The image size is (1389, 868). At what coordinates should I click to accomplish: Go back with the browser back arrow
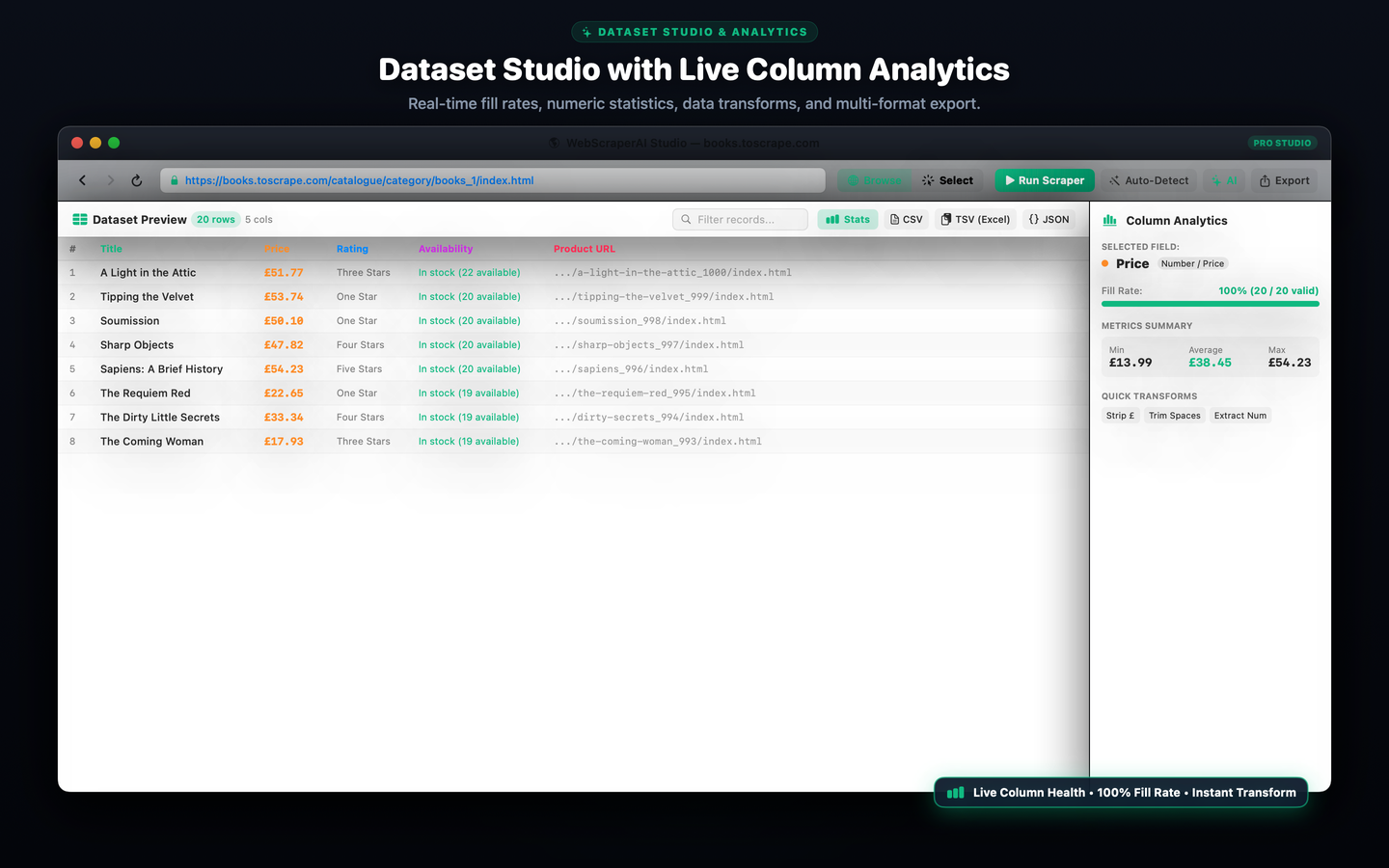[x=83, y=180]
